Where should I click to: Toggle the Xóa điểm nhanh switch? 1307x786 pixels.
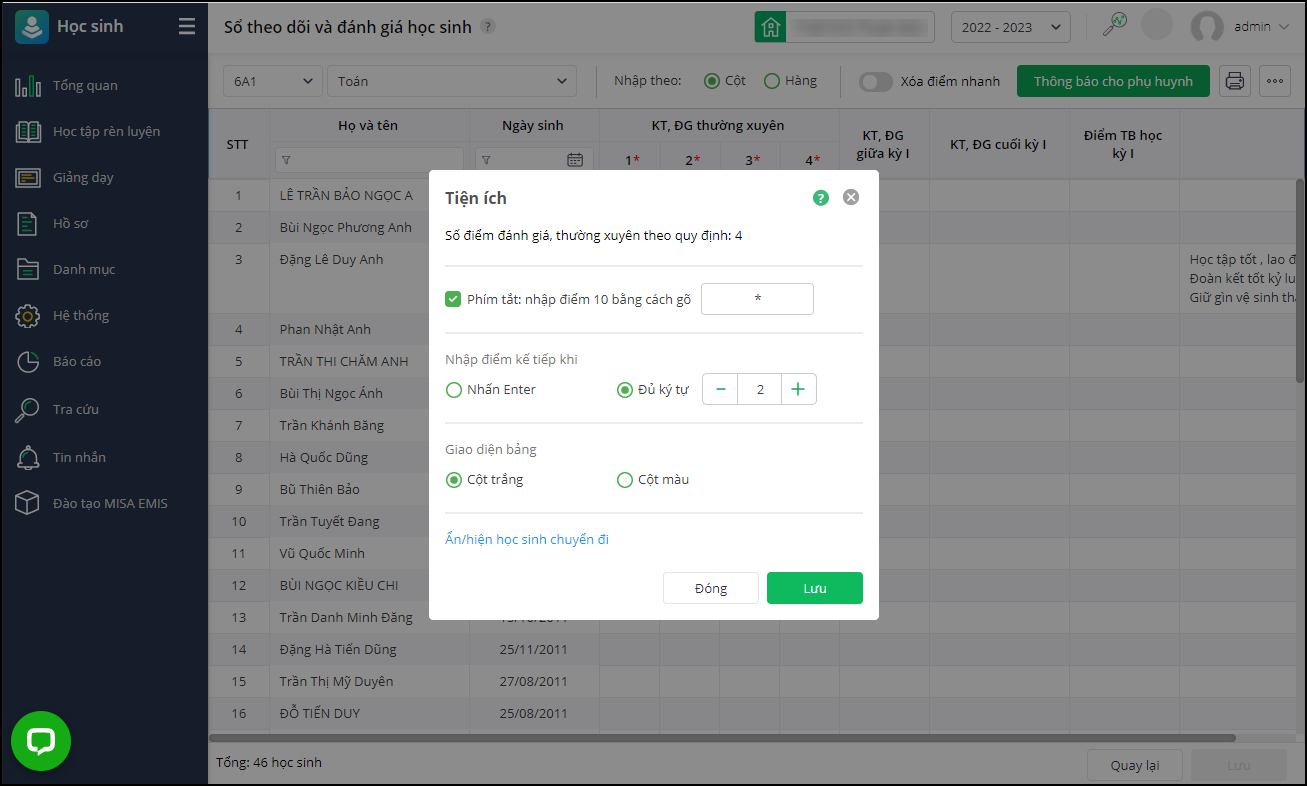pos(876,82)
